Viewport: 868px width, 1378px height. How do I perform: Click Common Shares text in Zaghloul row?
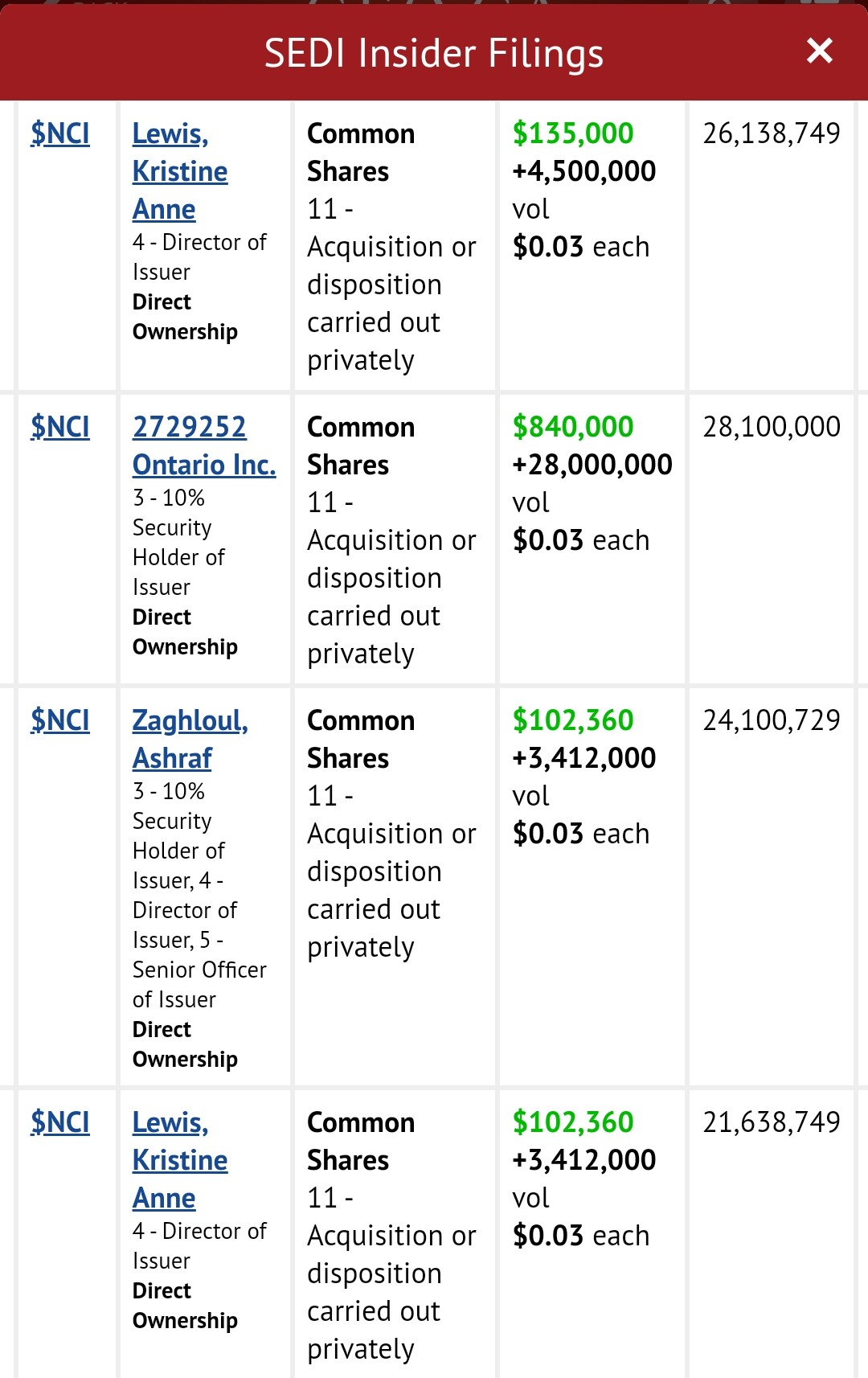pyautogui.click(x=361, y=739)
